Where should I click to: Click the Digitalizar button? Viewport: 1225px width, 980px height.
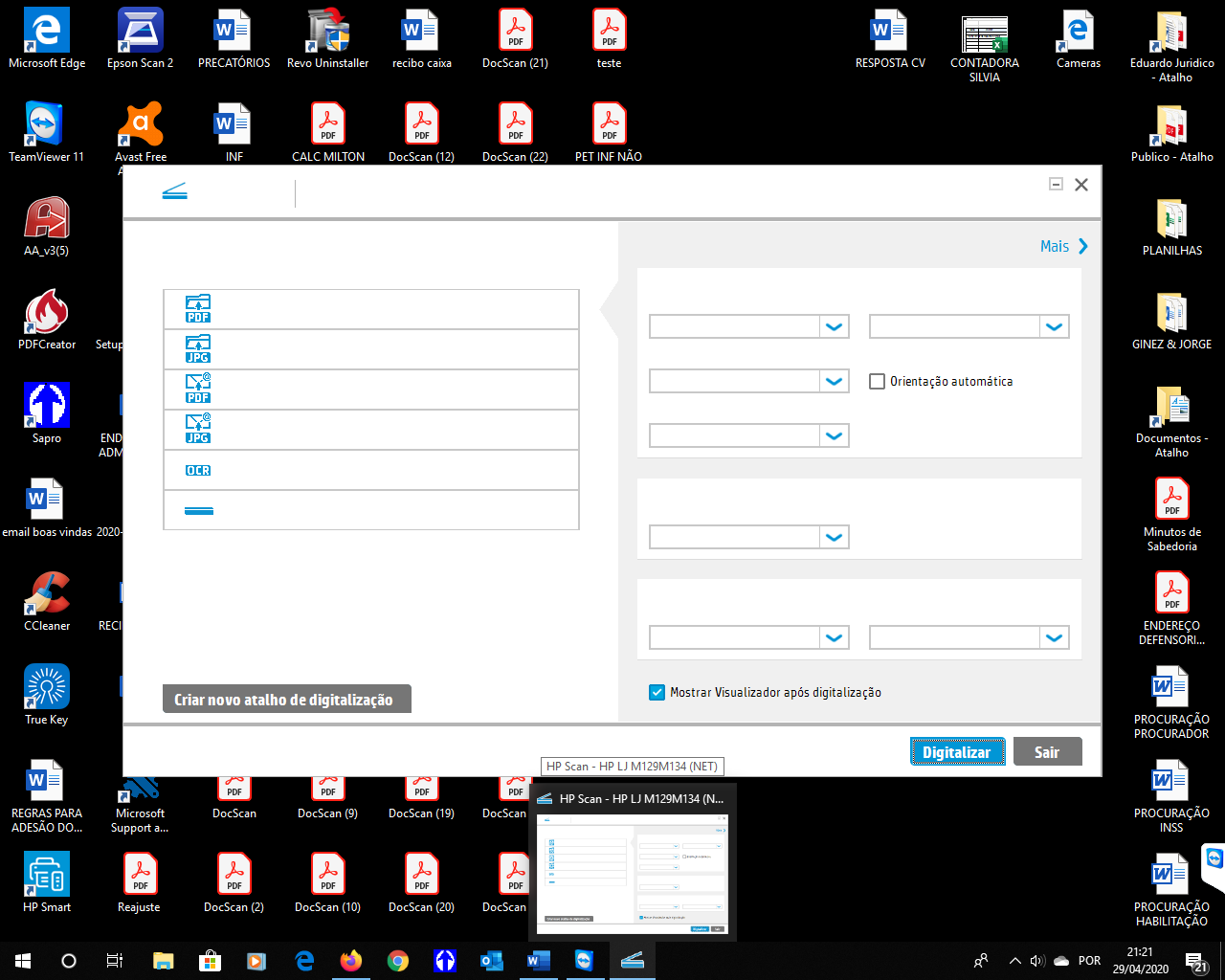957,751
